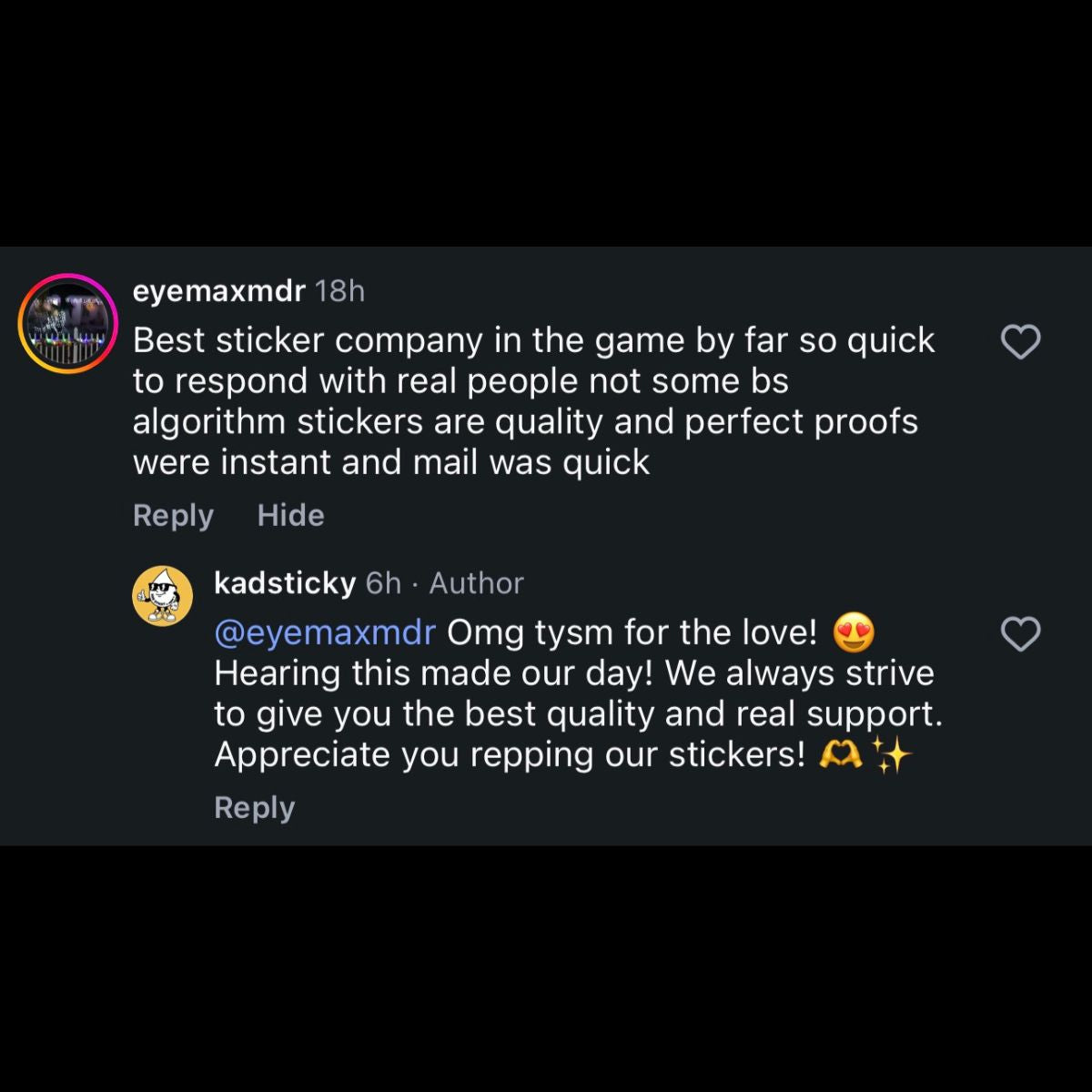Open the kadsticky username link
This screenshot has height=1092, width=1092.
(x=285, y=583)
